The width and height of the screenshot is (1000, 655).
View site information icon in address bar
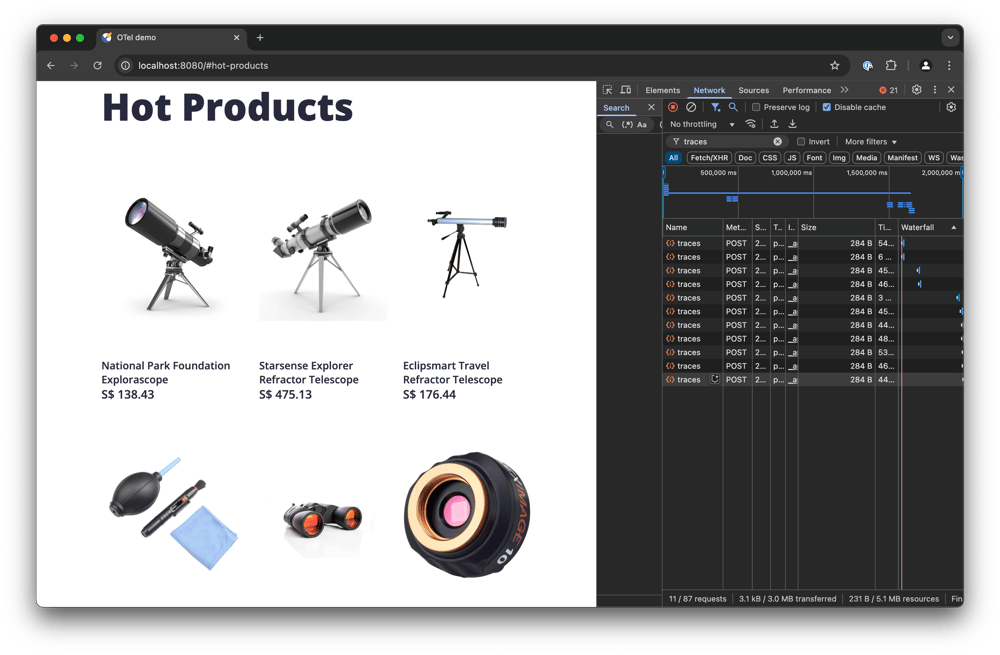click(126, 65)
